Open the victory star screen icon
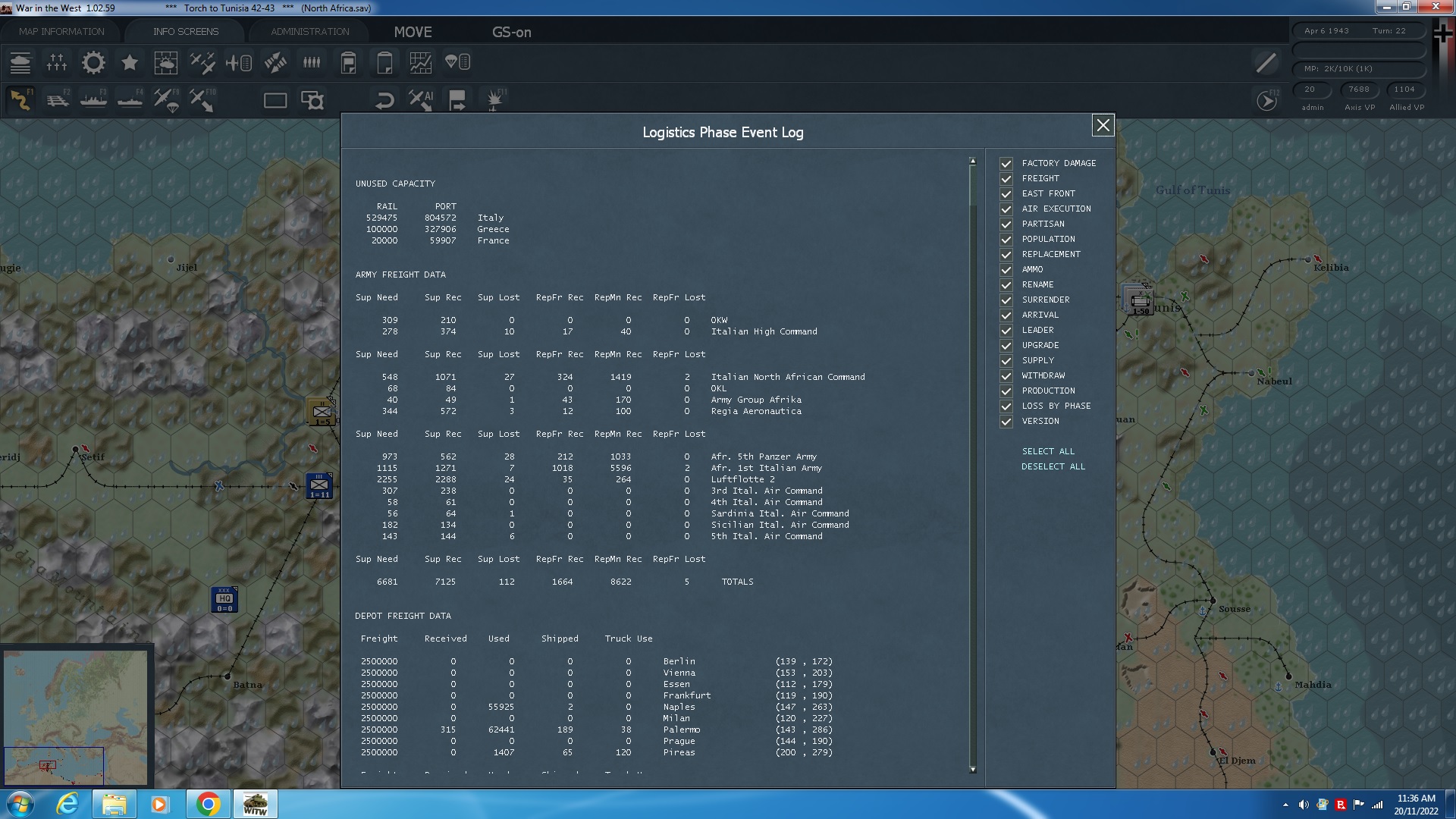1456x819 pixels. [130, 62]
